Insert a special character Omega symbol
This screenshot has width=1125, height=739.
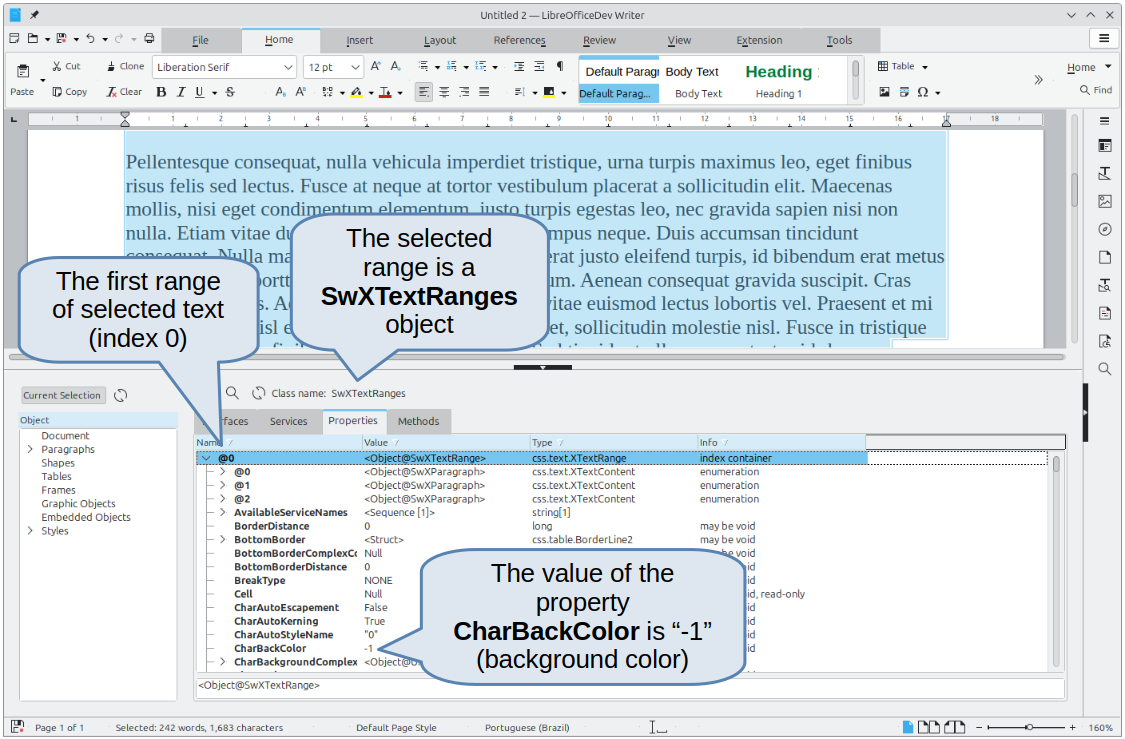tap(923, 91)
